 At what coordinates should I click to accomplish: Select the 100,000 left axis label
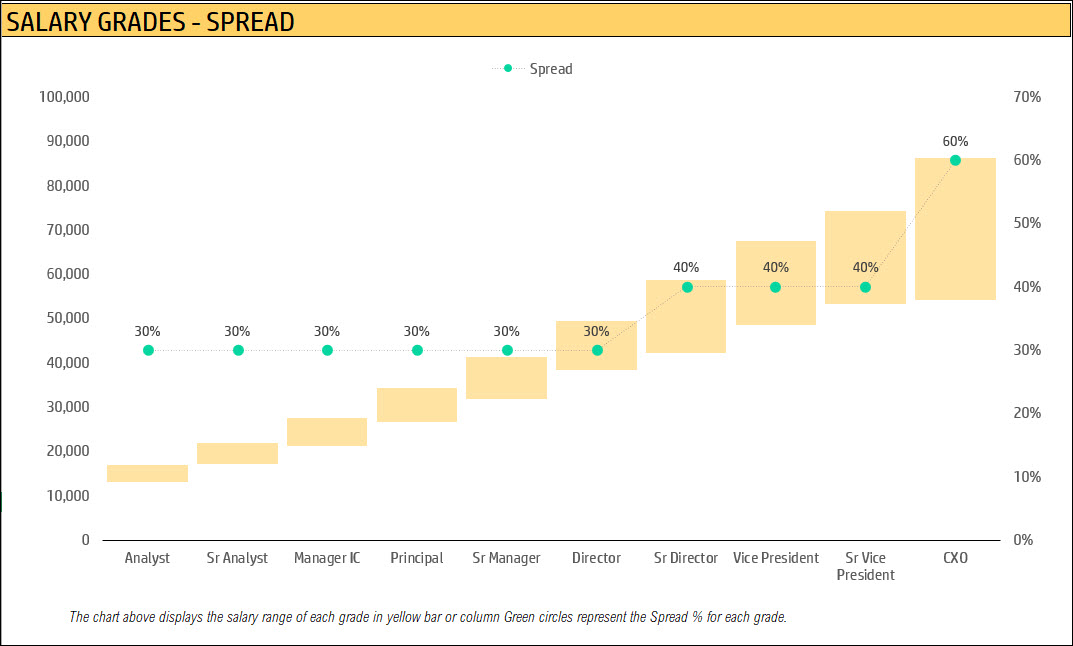click(64, 96)
